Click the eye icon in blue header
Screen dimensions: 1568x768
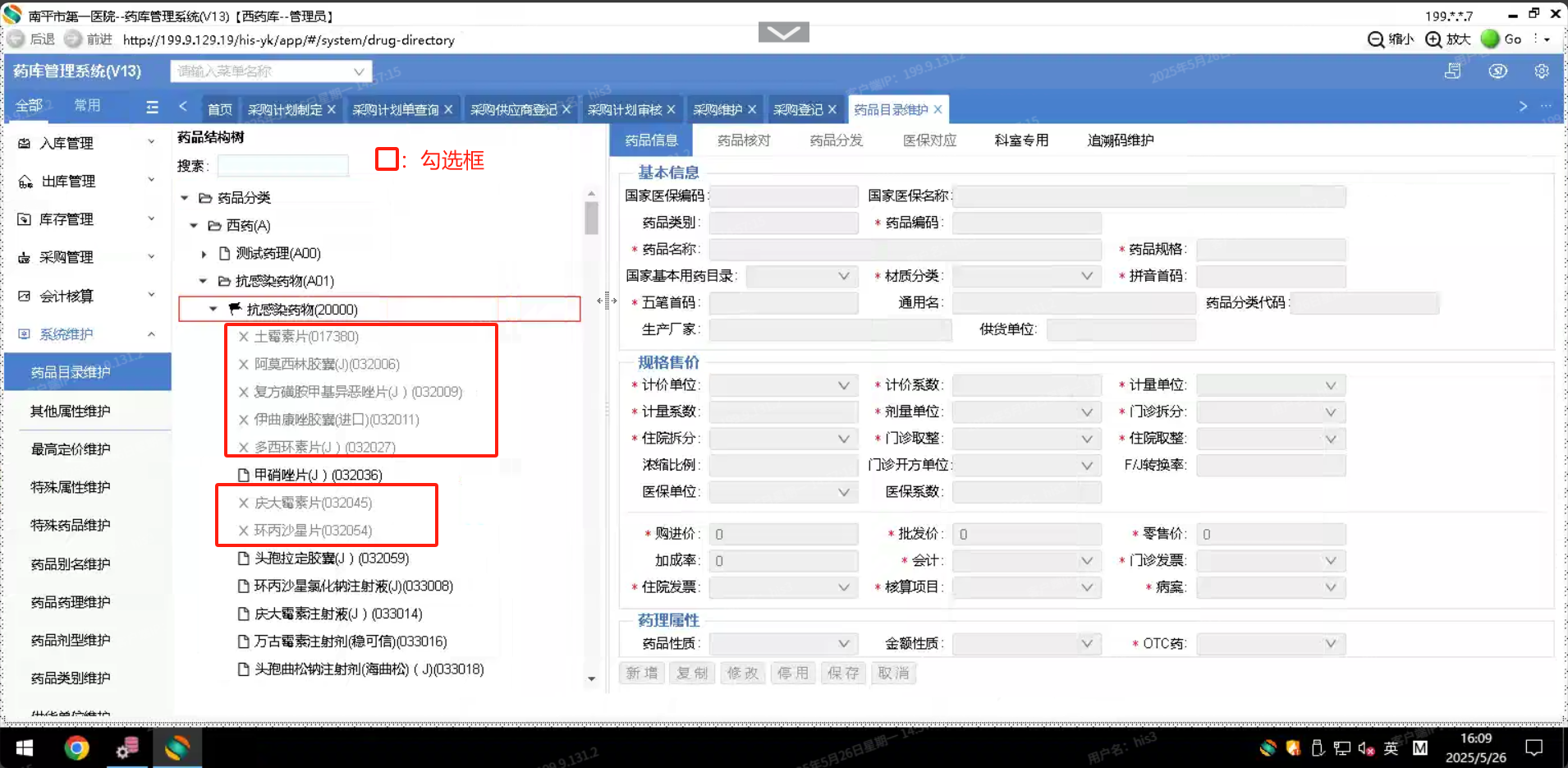[x=1497, y=71]
